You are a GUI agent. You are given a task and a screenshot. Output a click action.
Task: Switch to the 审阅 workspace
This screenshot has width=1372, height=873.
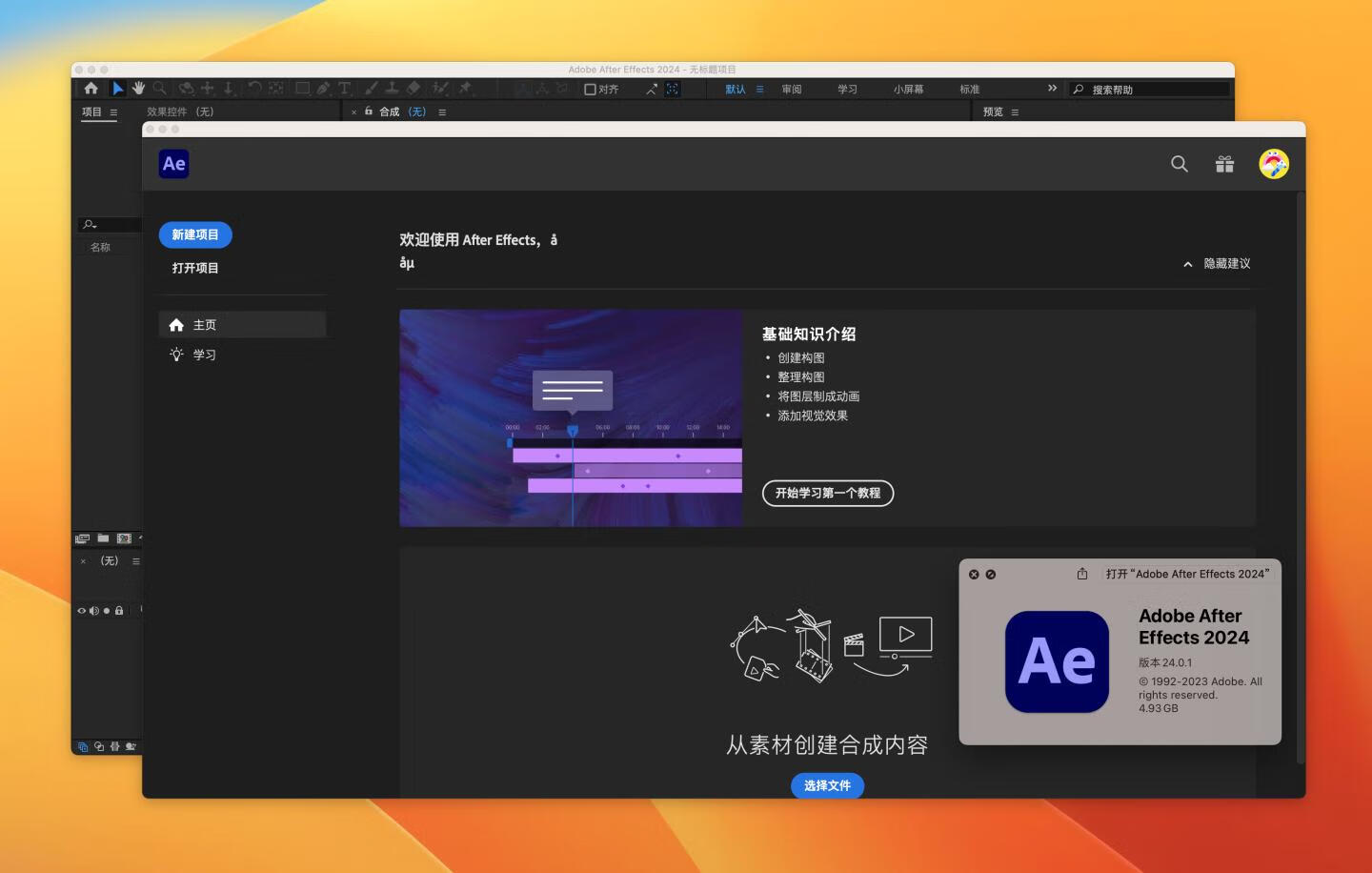coord(792,90)
